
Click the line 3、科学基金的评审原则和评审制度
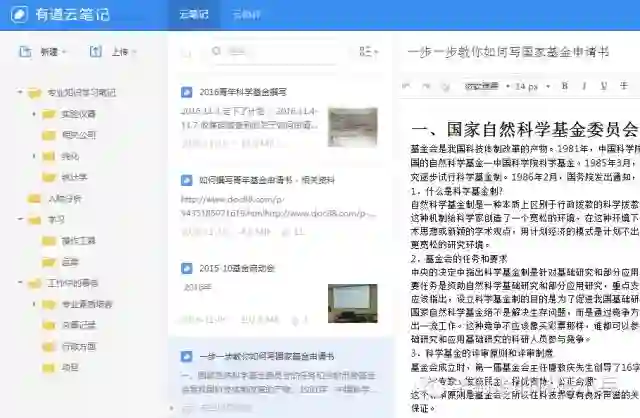click(482, 353)
